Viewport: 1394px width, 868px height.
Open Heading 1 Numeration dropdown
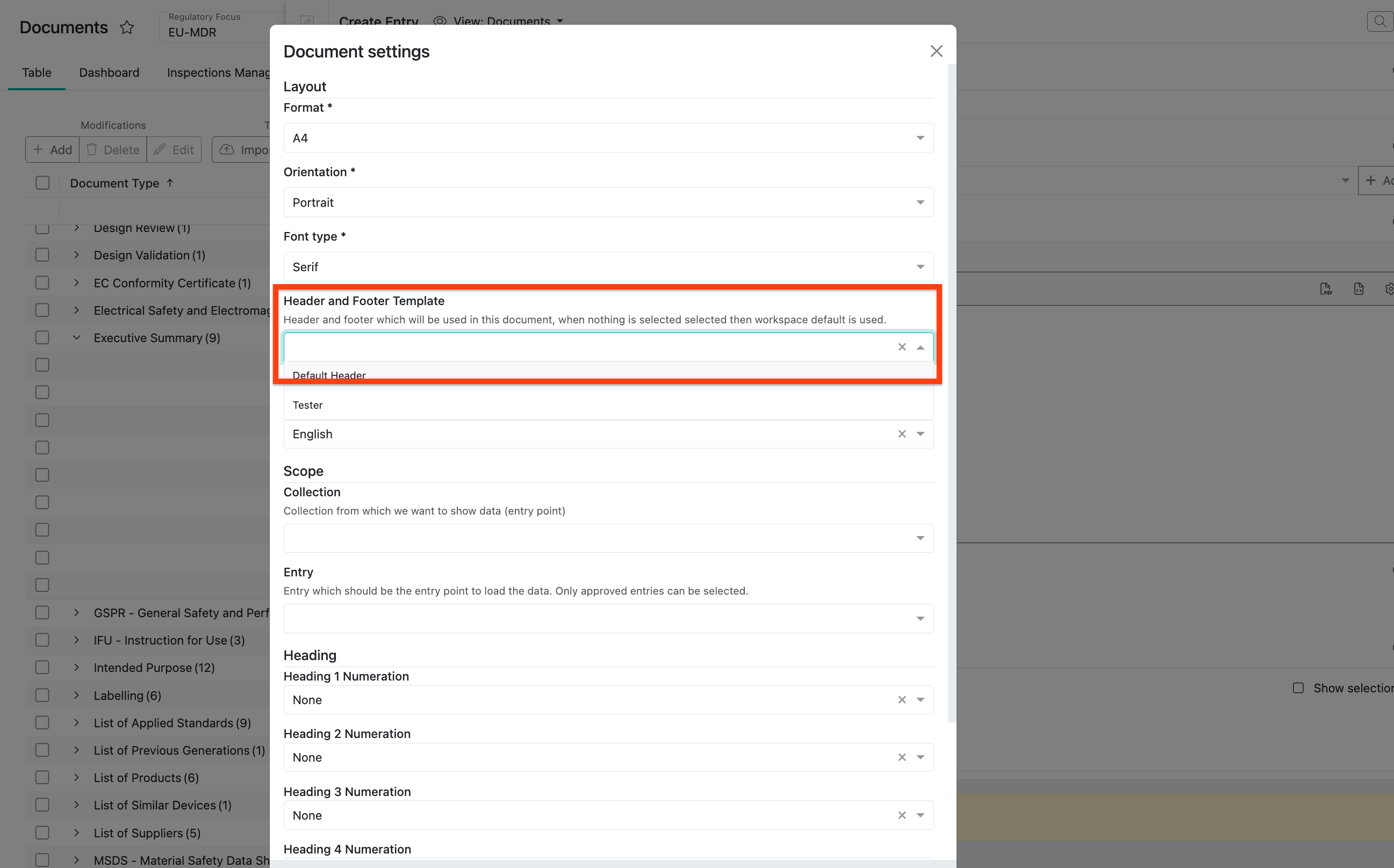point(921,700)
